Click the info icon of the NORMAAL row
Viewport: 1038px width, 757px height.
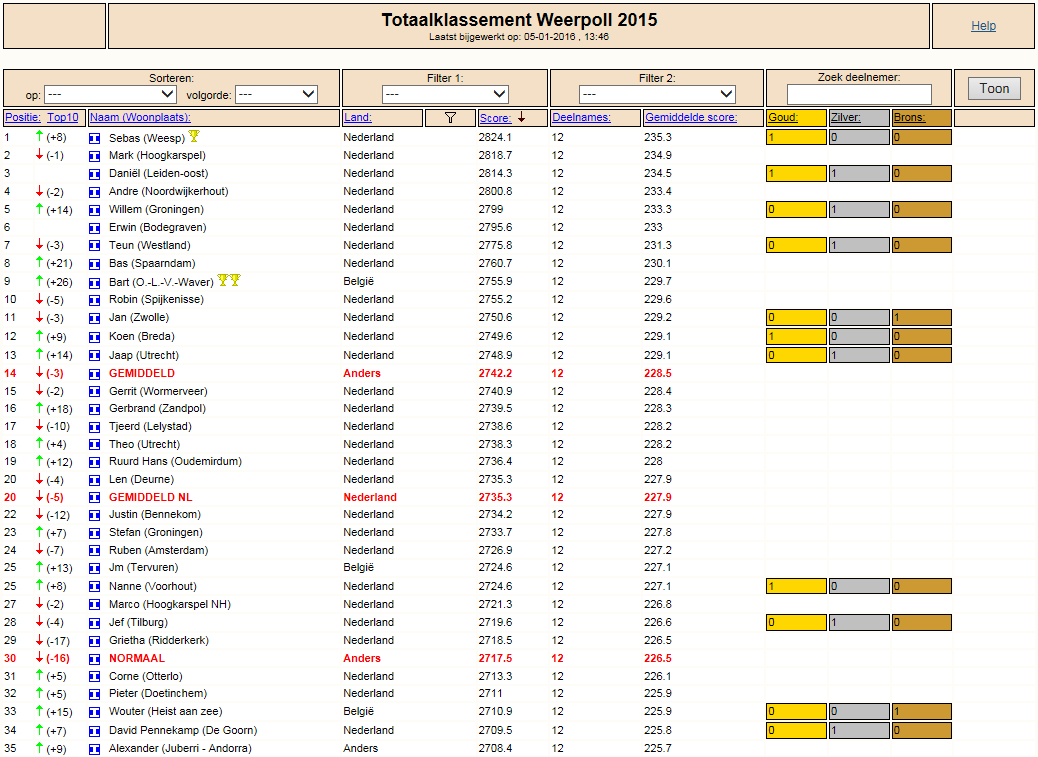(95, 659)
